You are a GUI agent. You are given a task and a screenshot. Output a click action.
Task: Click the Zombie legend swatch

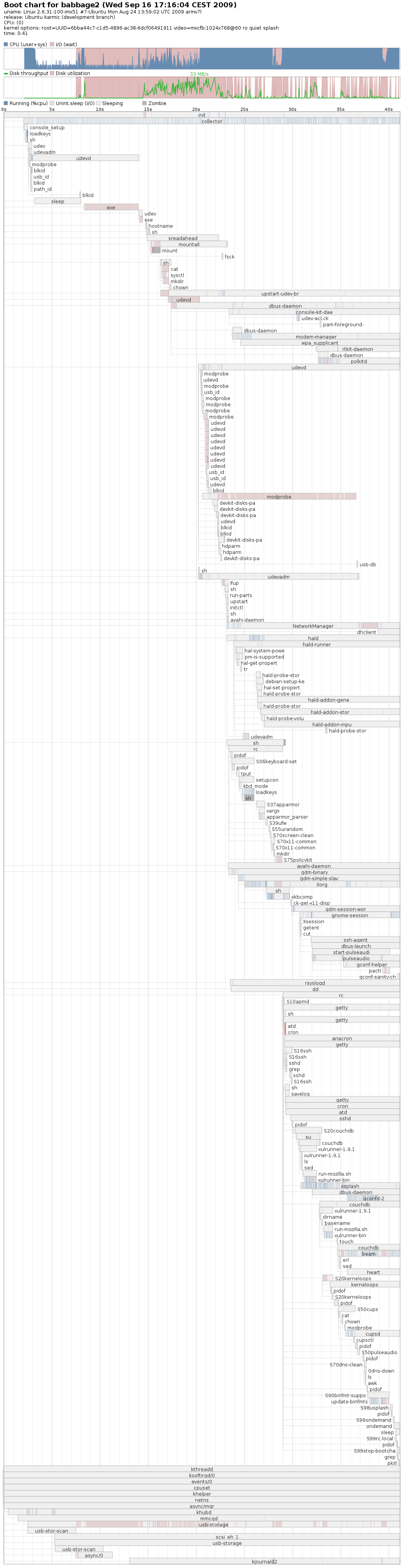tap(144, 103)
